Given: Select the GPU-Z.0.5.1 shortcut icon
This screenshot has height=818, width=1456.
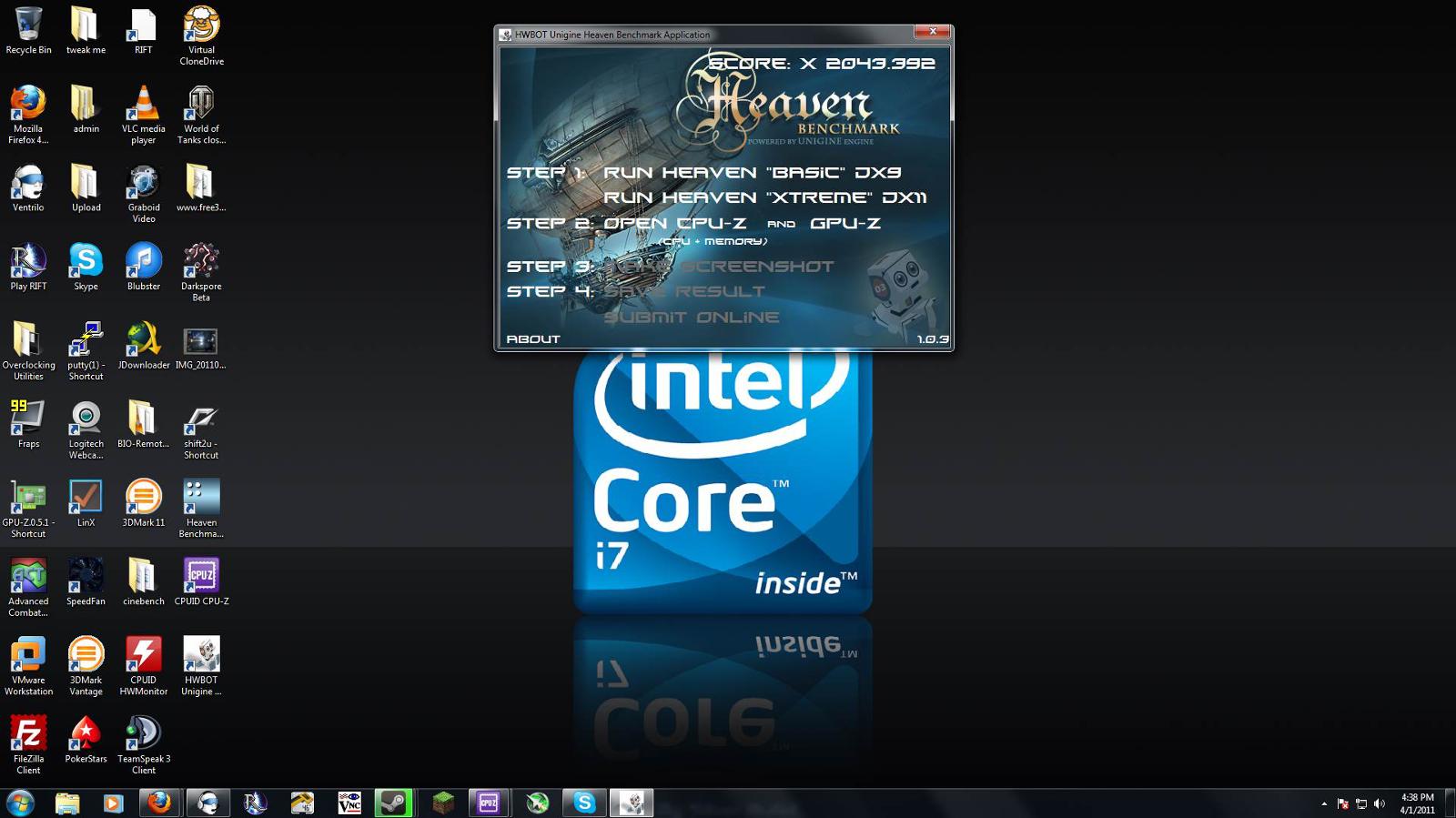Looking at the screenshot, I should point(28,509).
